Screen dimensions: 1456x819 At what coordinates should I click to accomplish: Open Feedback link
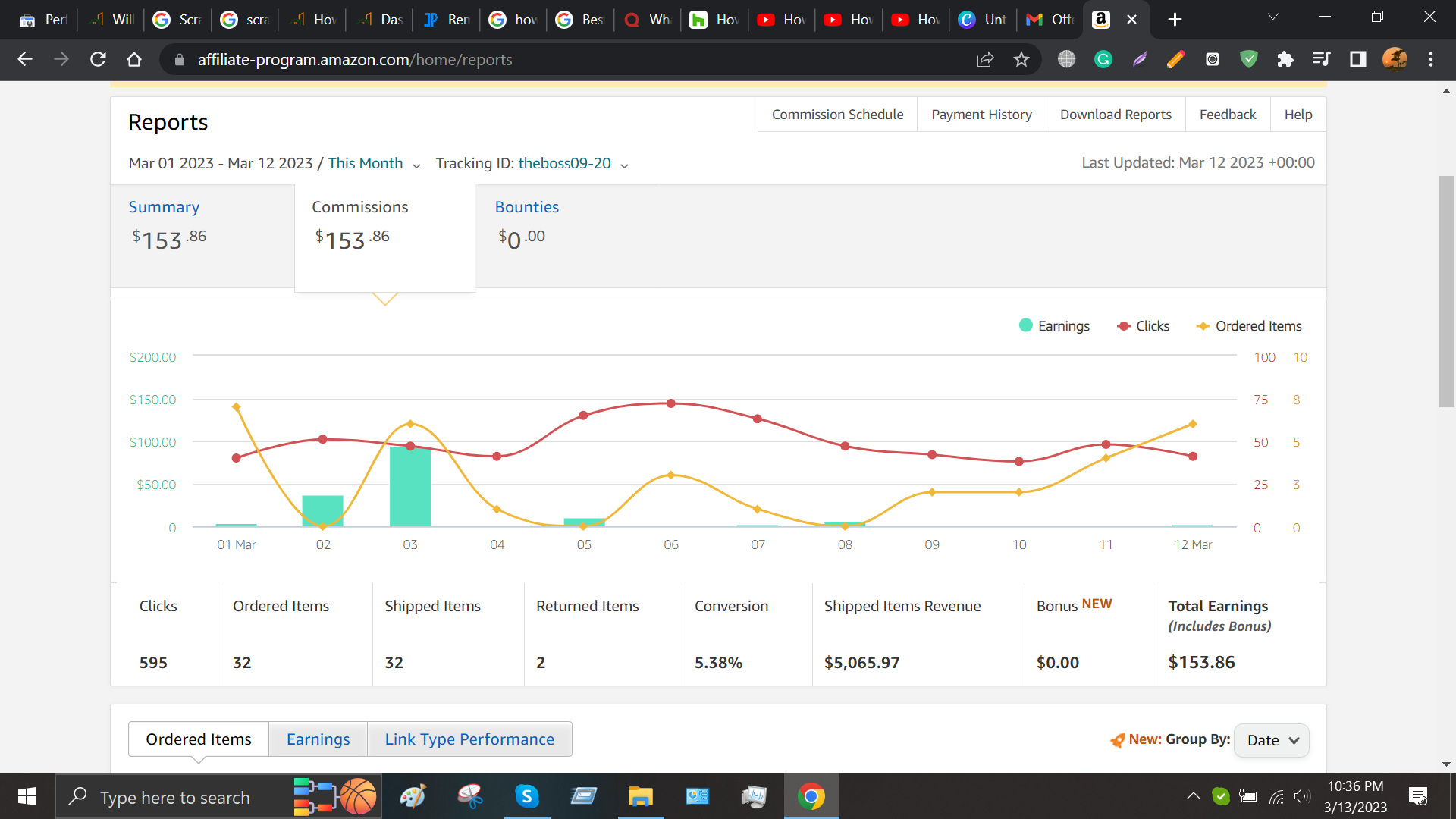(x=1228, y=115)
